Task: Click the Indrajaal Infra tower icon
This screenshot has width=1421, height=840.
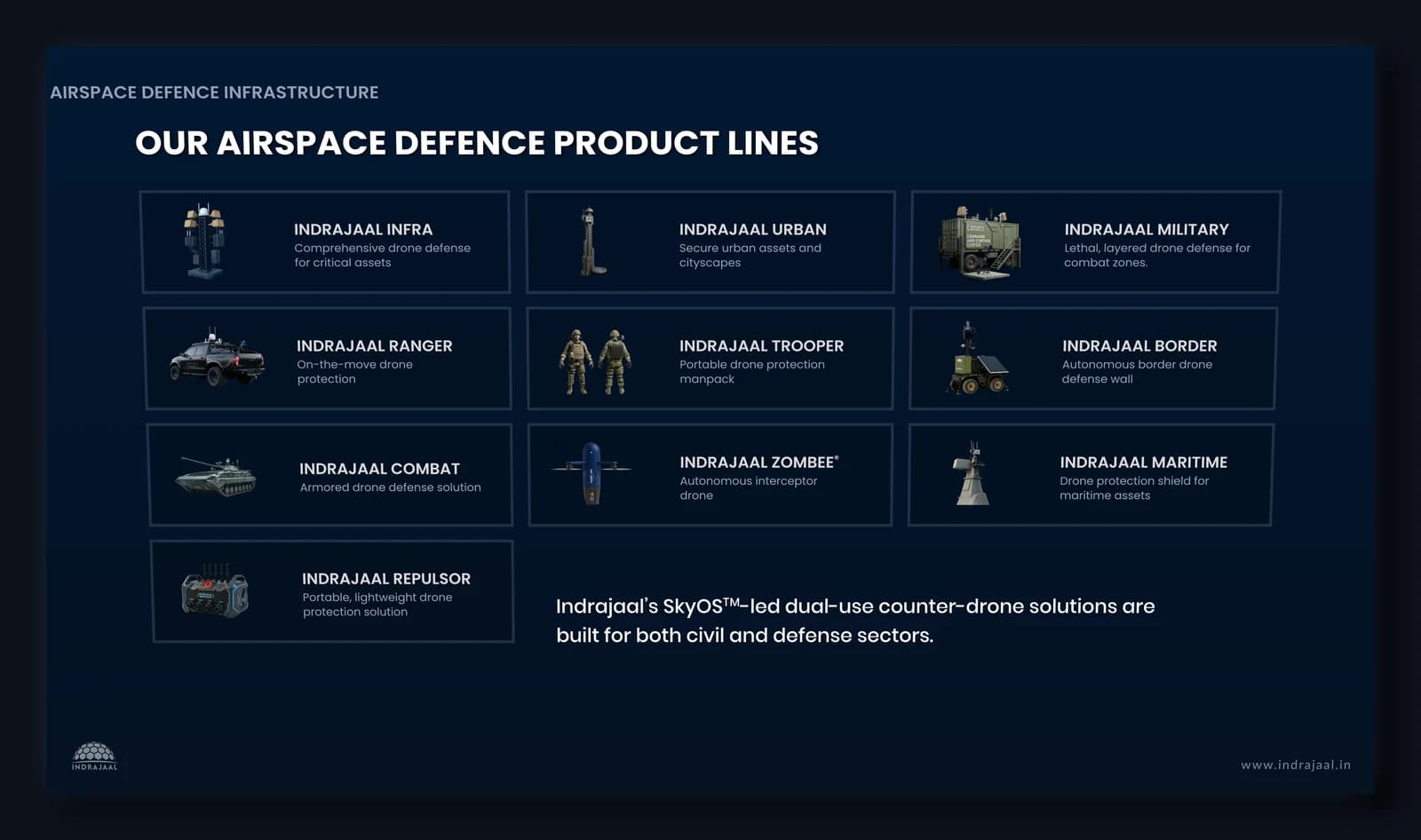Action: (x=204, y=241)
